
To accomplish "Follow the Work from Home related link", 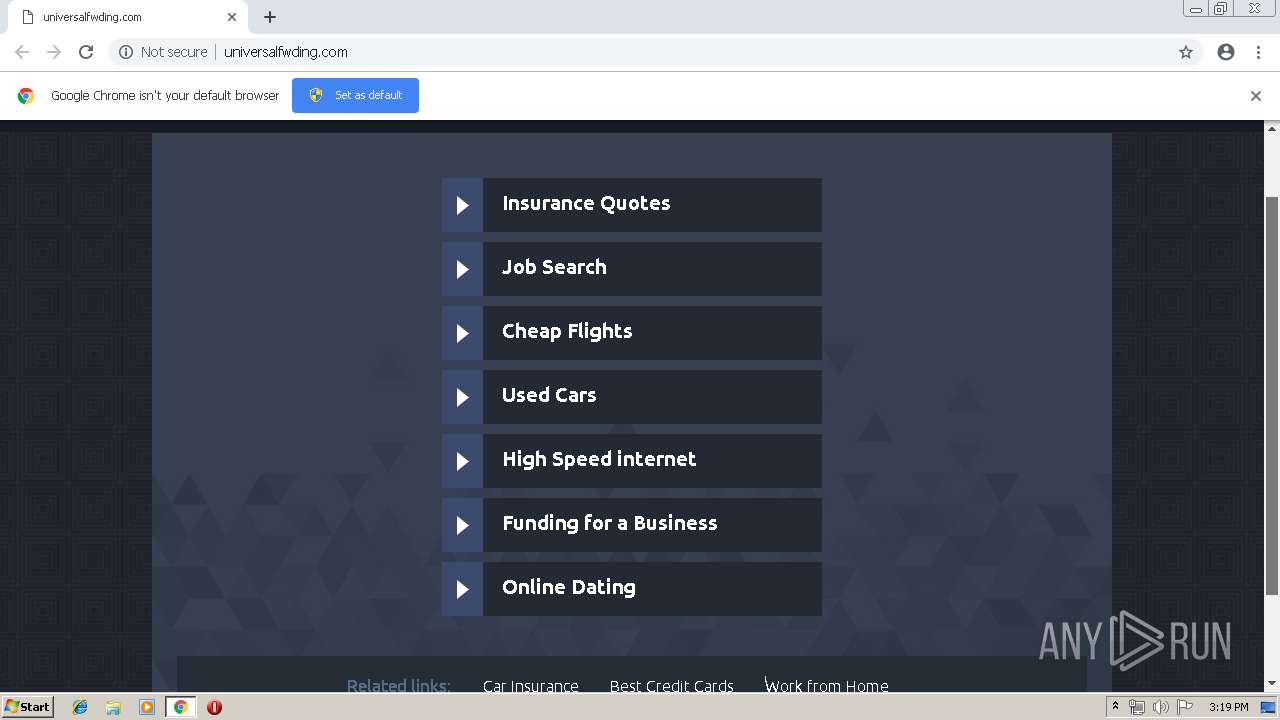I will coord(827,686).
